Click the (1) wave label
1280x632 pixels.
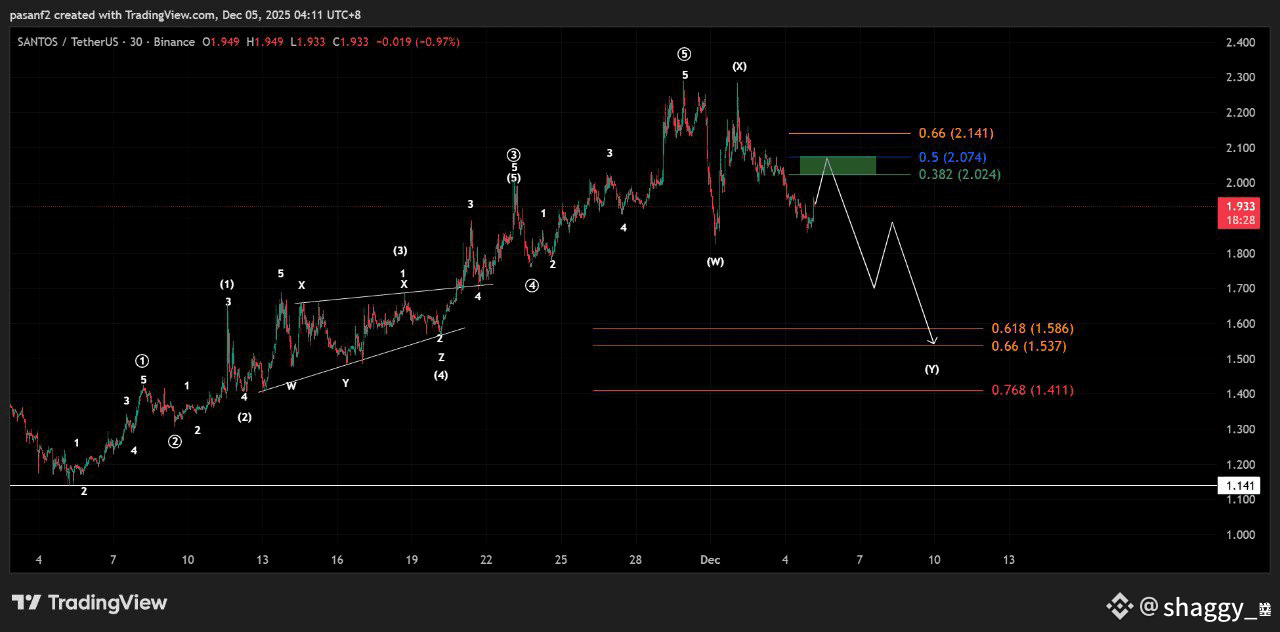click(227, 284)
